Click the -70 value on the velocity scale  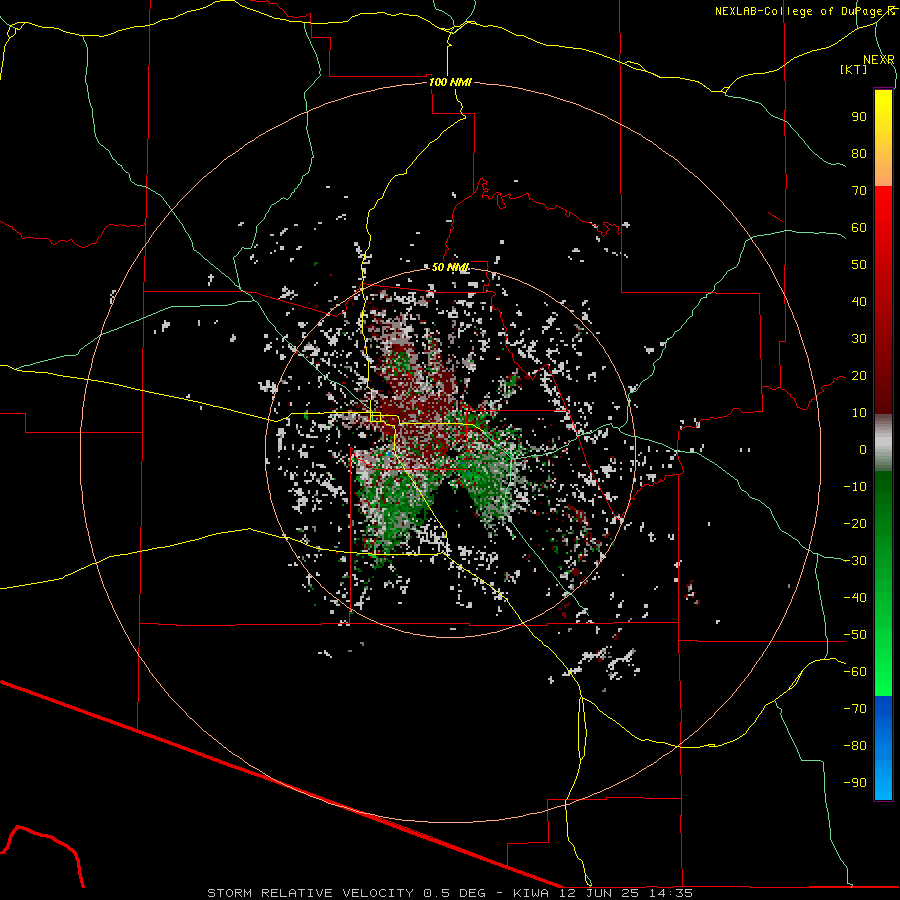point(855,709)
